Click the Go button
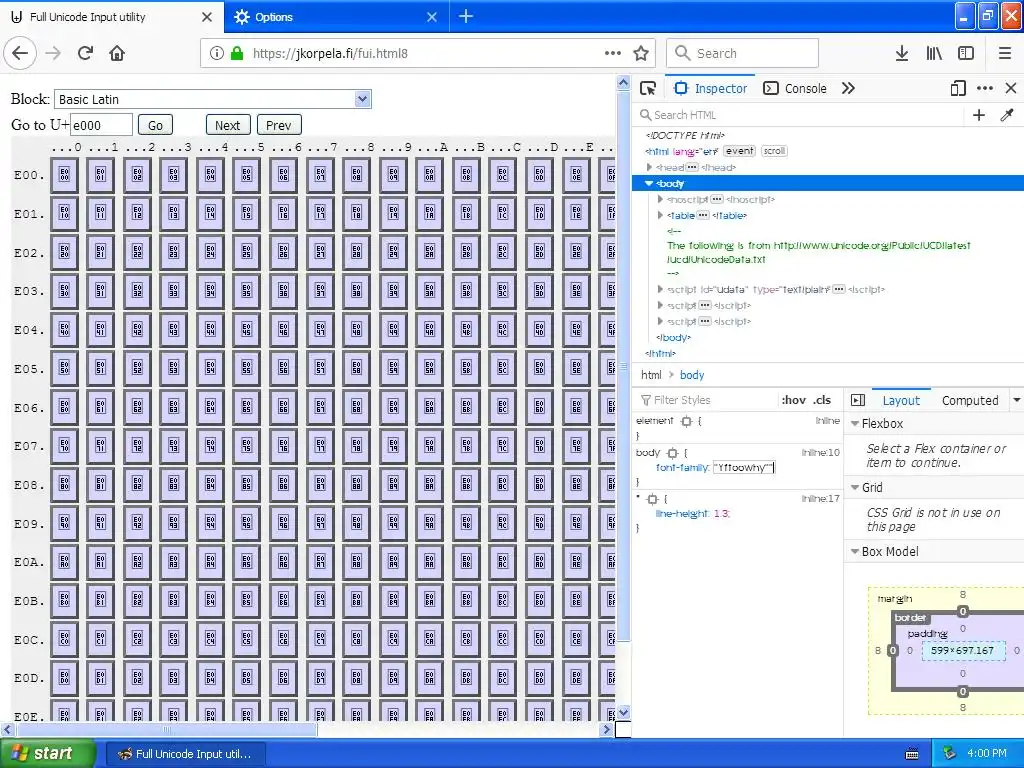The image size is (1024, 768). 155,125
